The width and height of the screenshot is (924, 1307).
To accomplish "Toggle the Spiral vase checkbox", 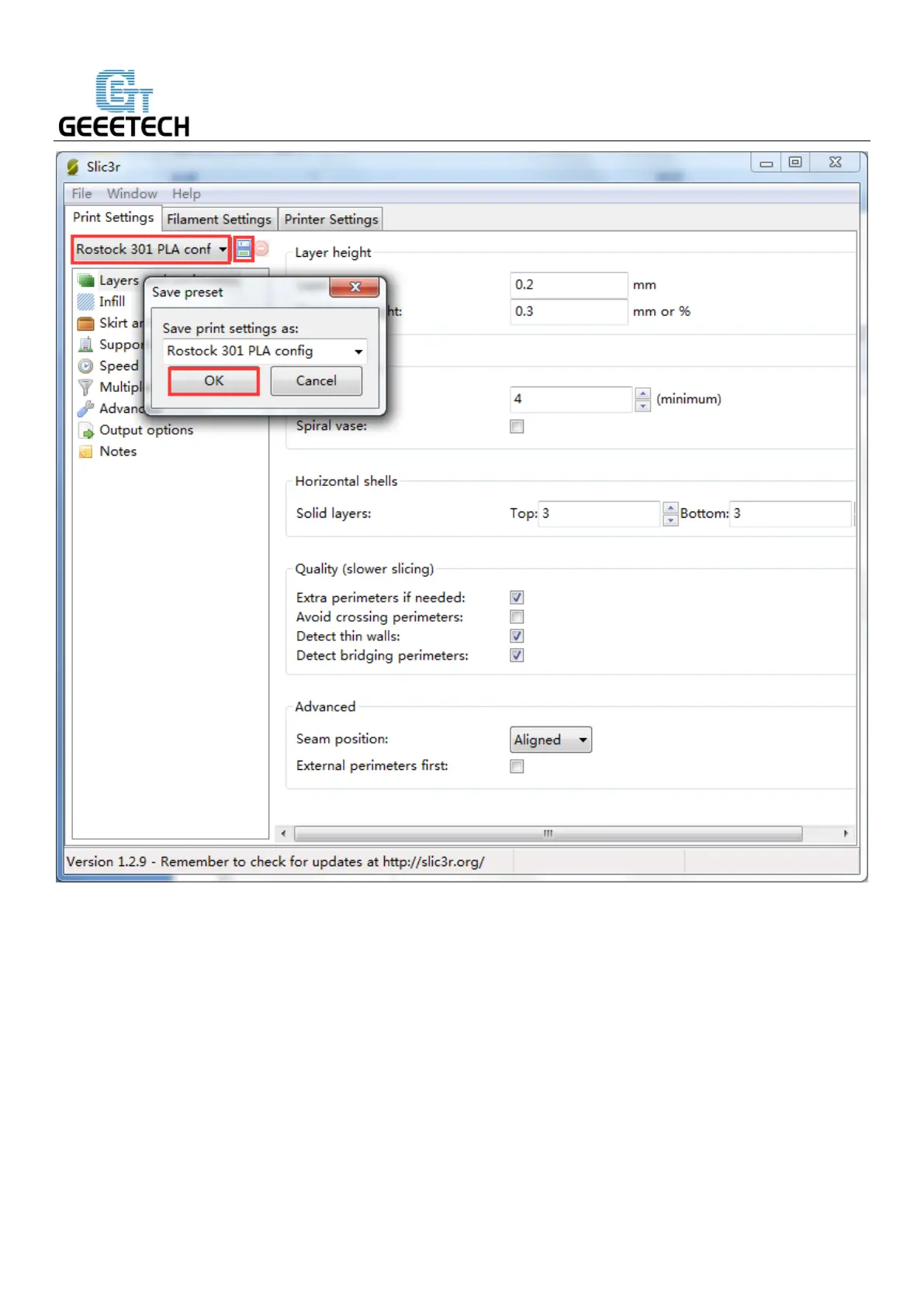I will click(x=517, y=427).
